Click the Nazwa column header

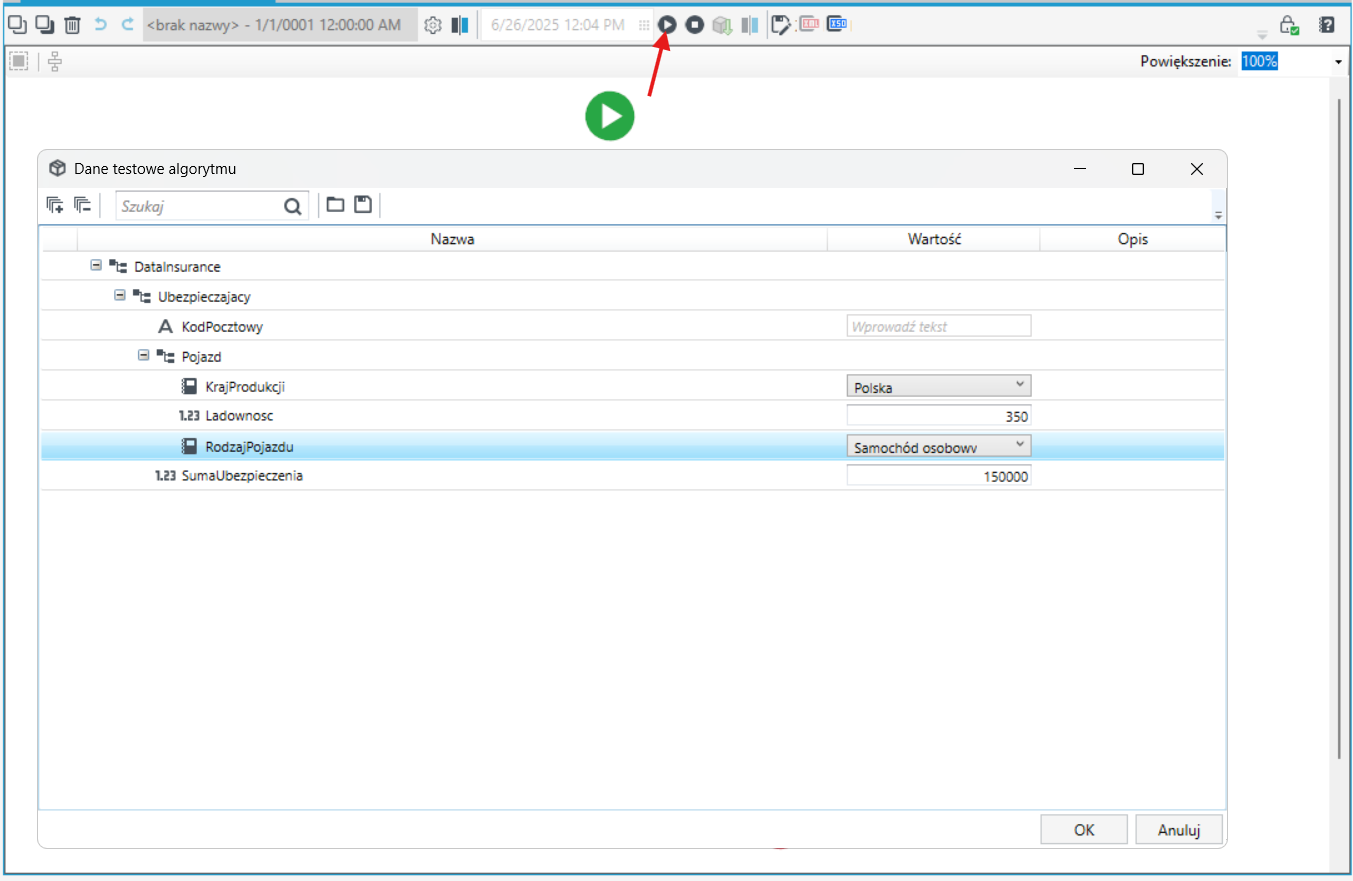click(x=452, y=240)
